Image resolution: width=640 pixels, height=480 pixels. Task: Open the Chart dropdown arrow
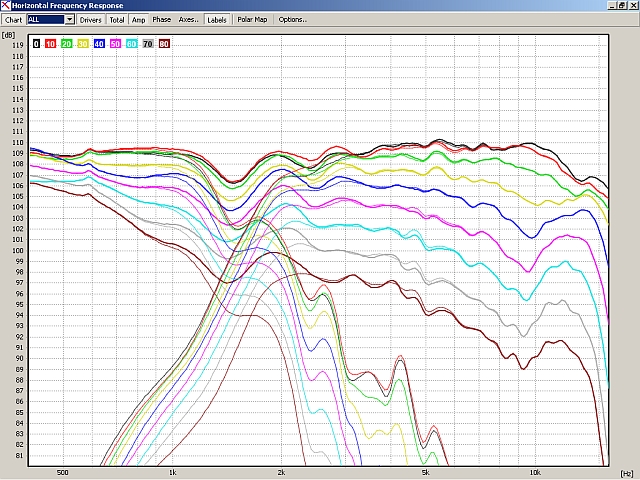69,20
